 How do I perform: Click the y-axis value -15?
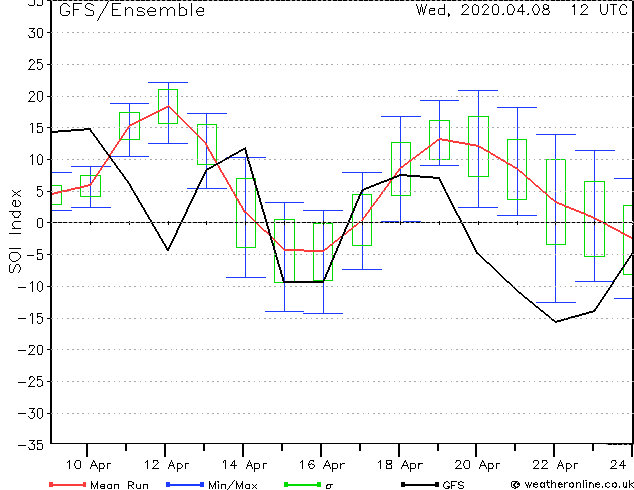(x=31, y=319)
